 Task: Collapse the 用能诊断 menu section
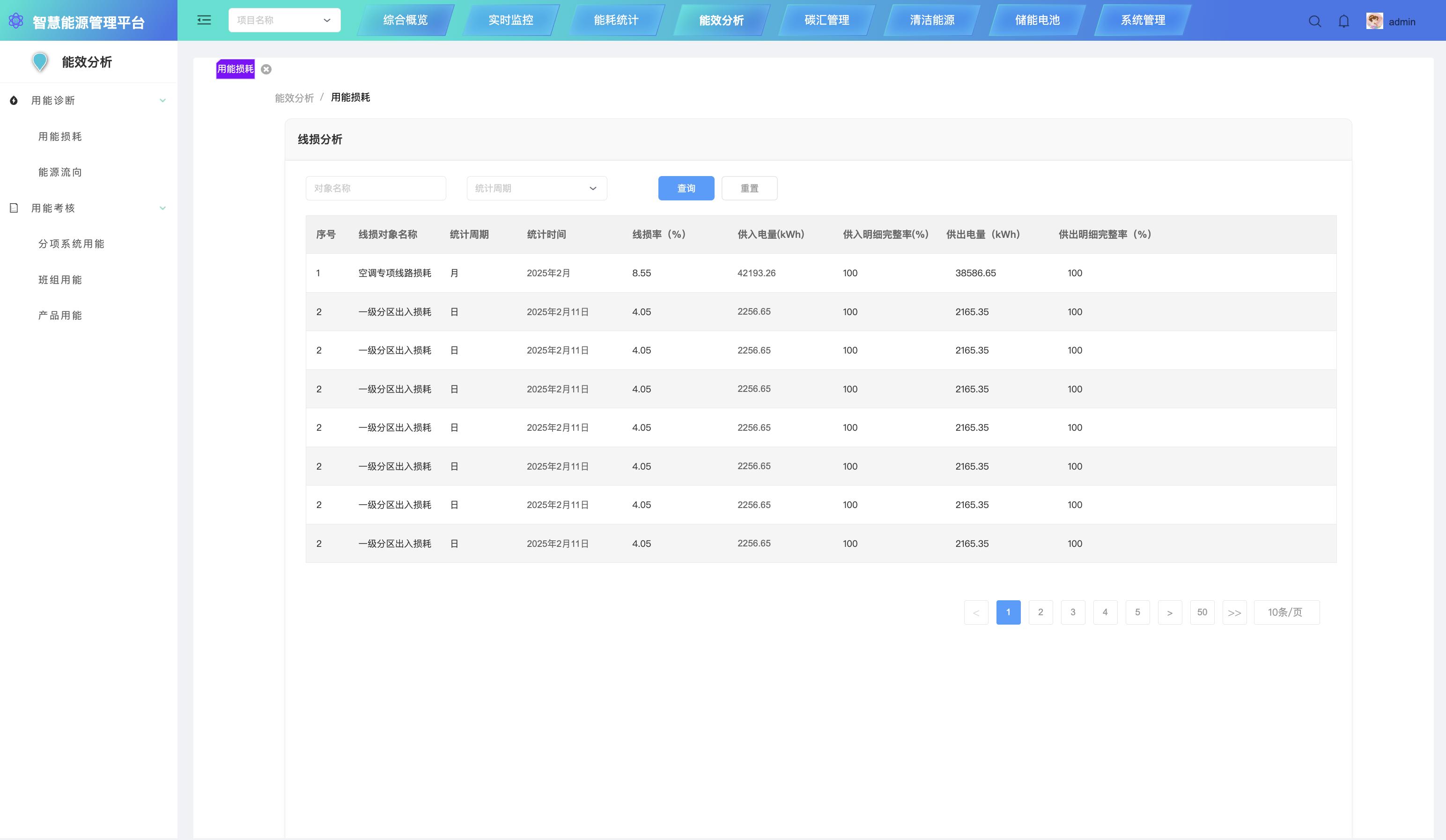162,100
